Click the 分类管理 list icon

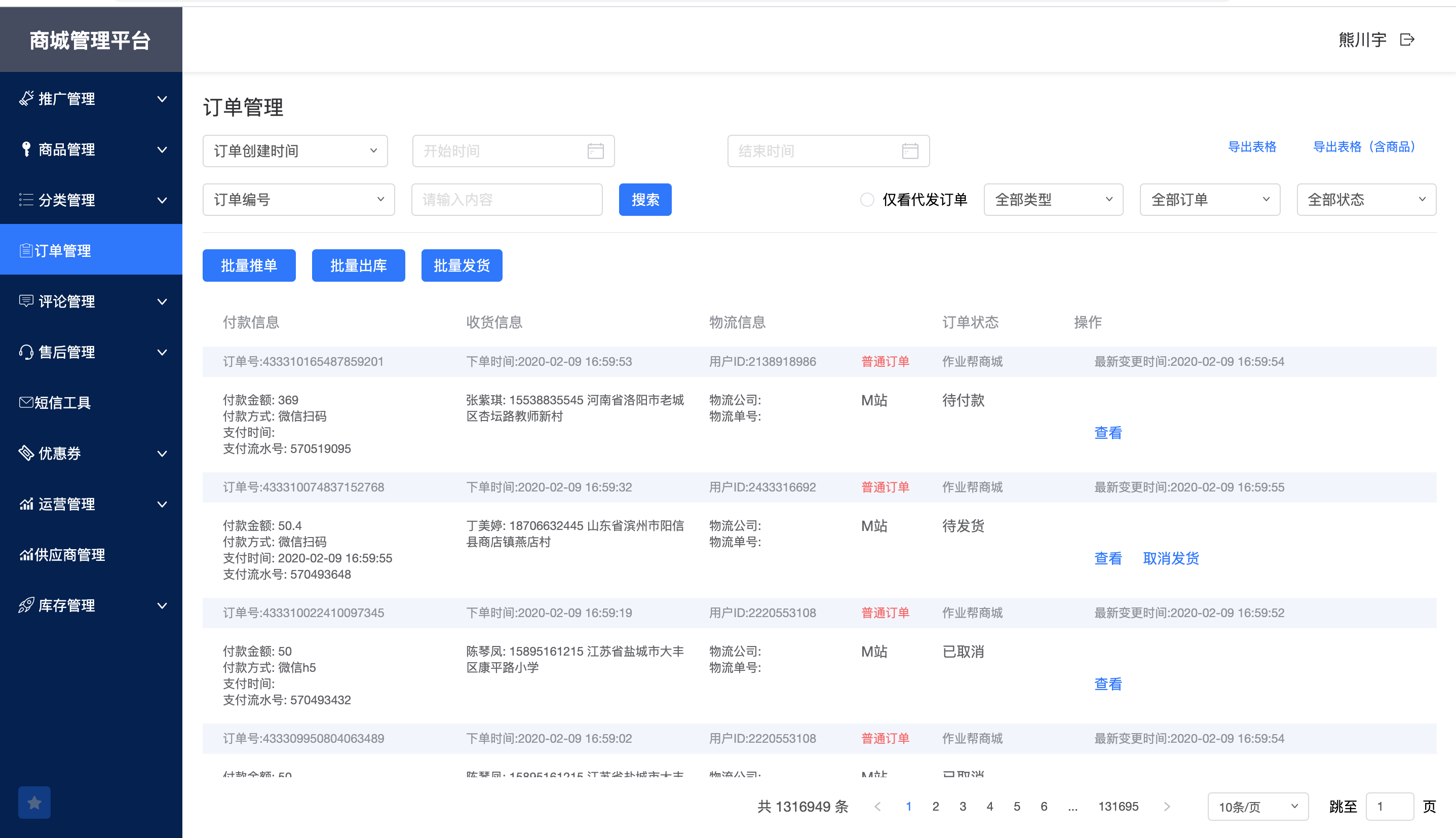click(26, 200)
